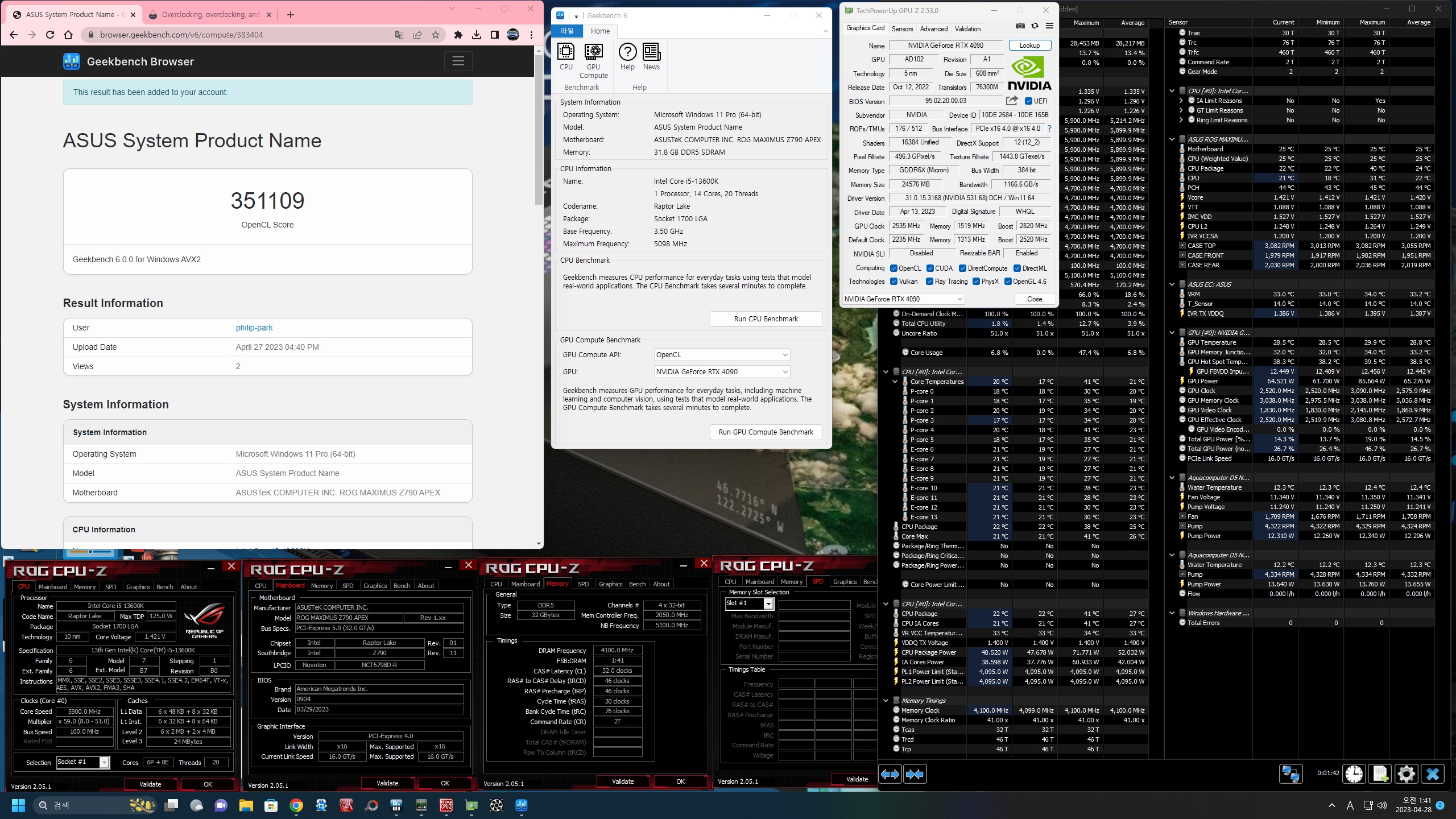
Task: Switch to the Validation tab in GPU-Z
Action: pos(967,29)
